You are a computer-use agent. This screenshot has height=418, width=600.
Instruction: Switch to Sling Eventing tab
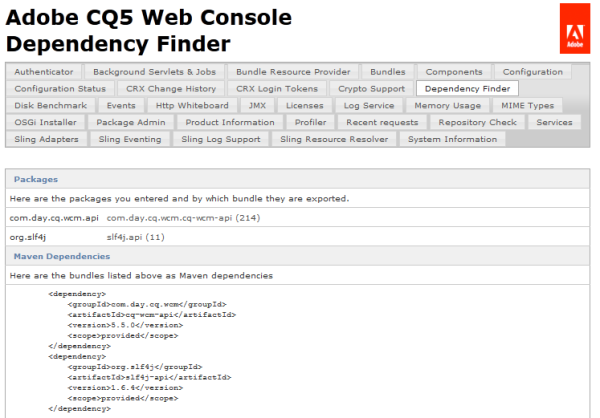(130, 139)
